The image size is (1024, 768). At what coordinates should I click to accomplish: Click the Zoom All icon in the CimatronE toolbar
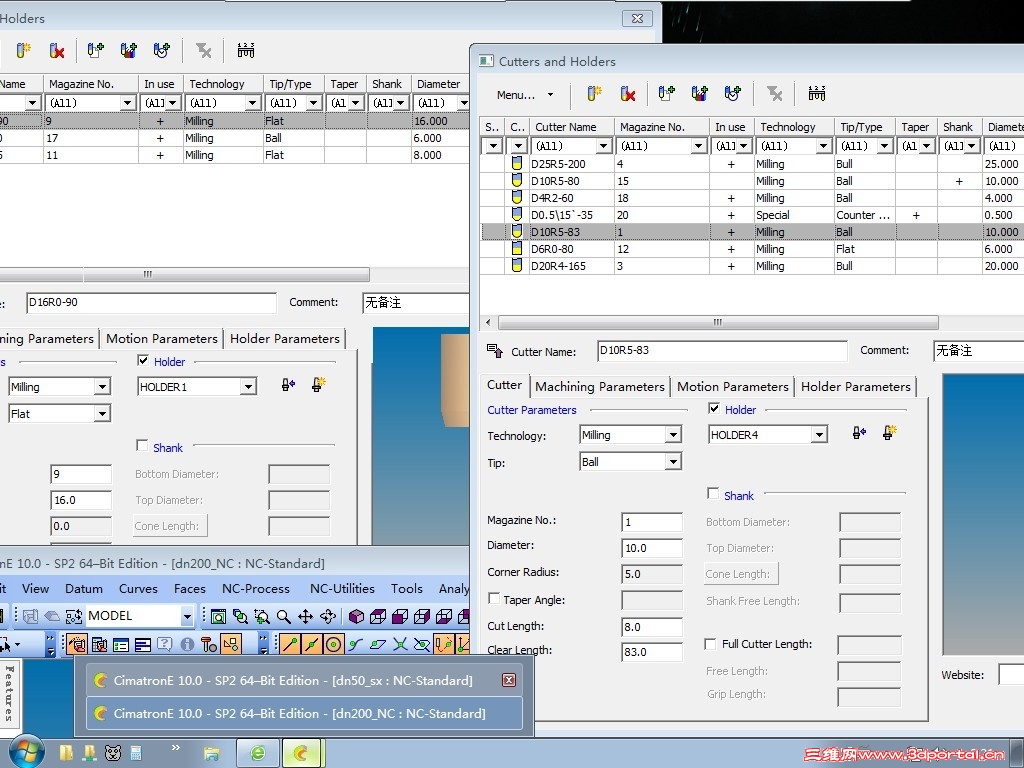218,616
